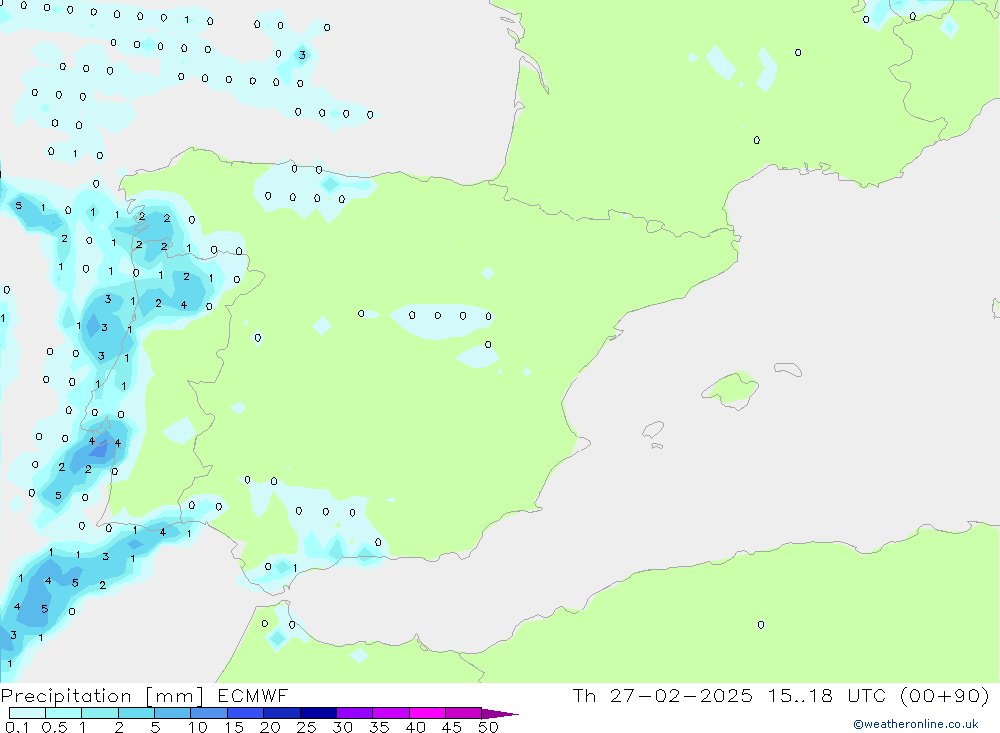Click the '25' legend scale label

tap(306, 727)
